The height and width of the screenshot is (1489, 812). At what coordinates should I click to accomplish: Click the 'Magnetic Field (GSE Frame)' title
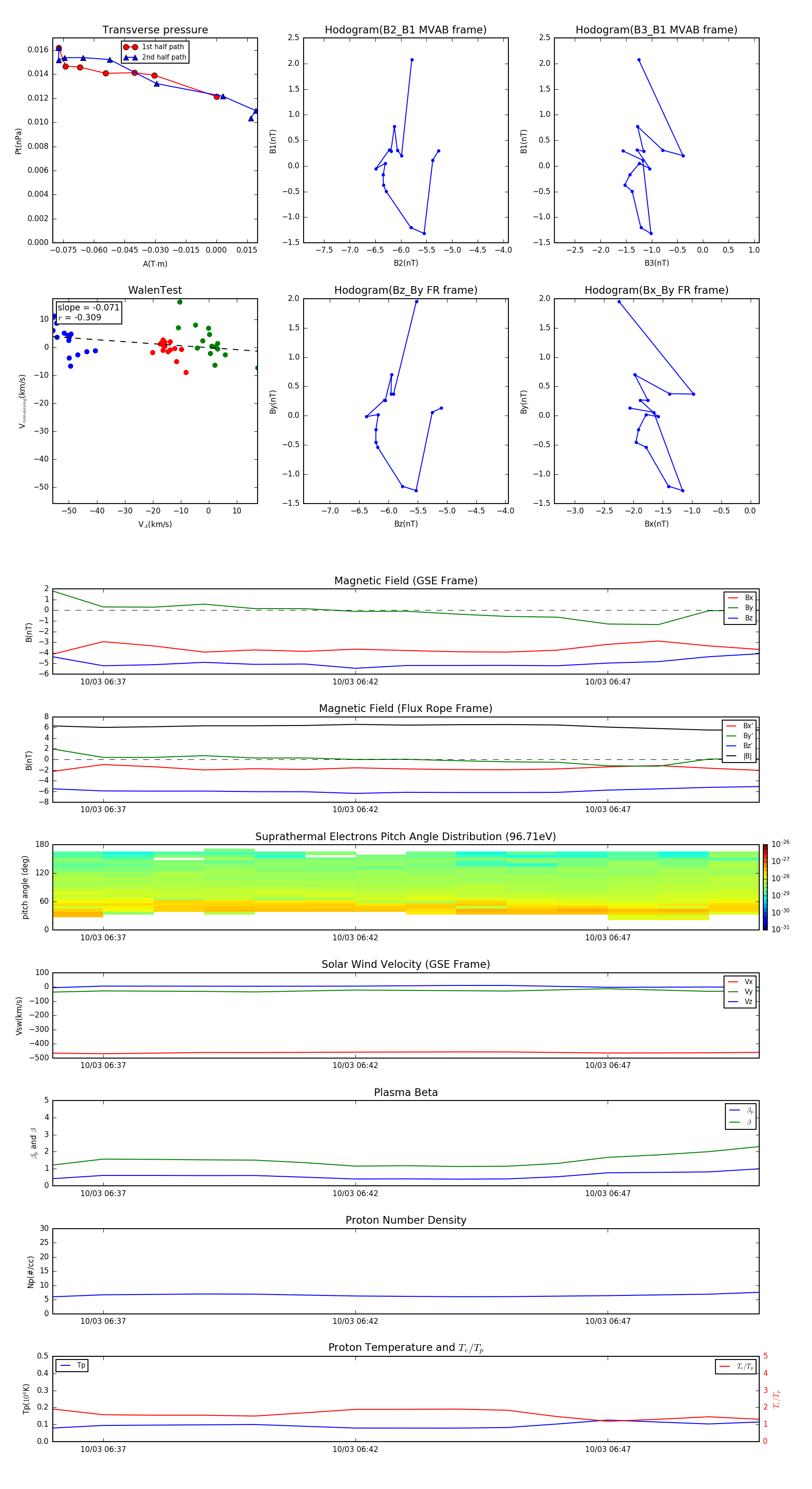click(406, 581)
